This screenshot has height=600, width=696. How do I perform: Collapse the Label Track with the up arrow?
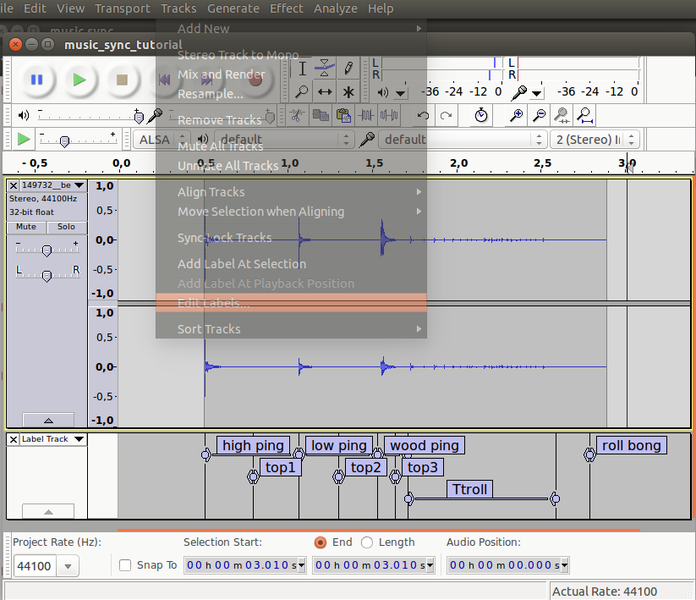click(x=48, y=512)
